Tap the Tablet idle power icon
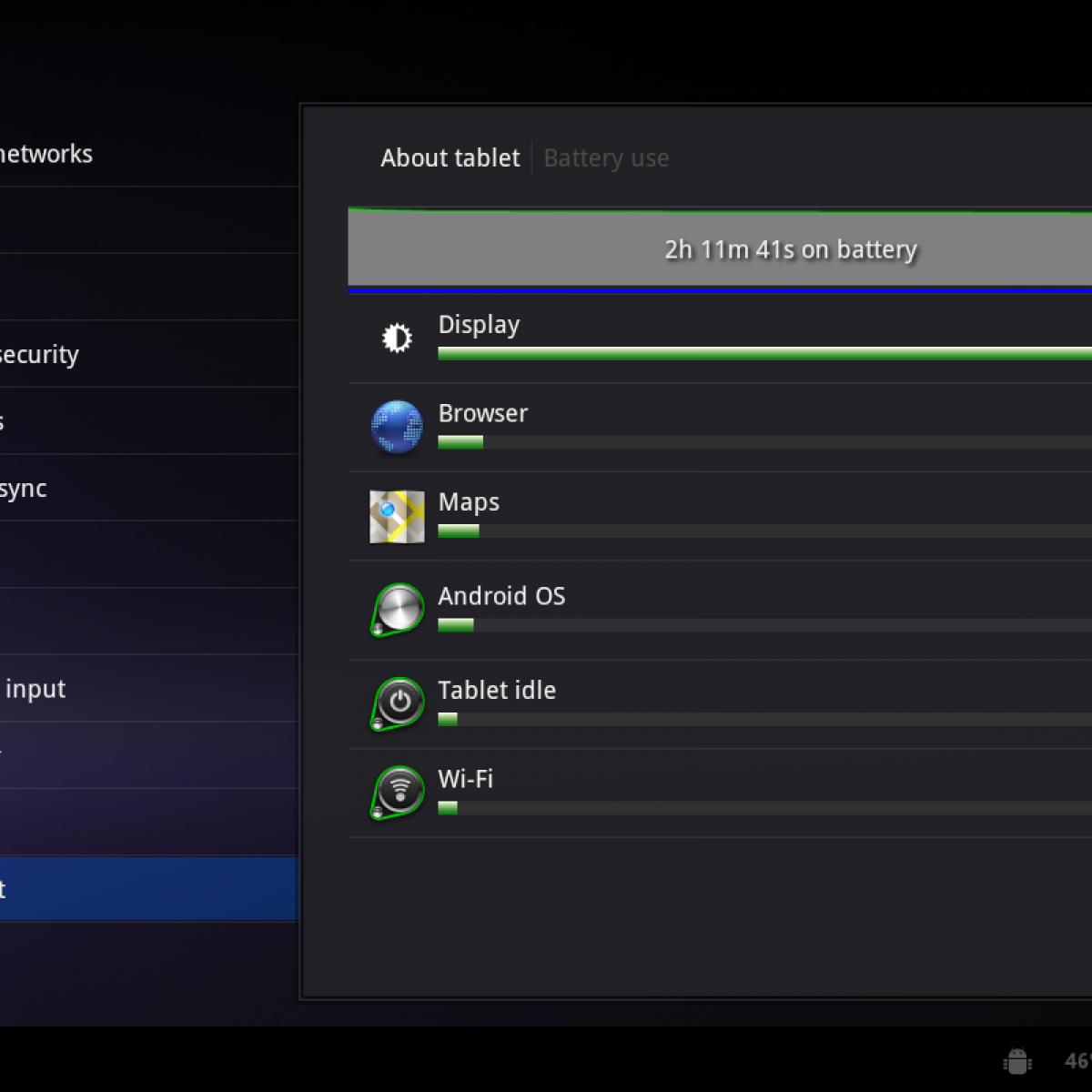 (x=399, y=703)
